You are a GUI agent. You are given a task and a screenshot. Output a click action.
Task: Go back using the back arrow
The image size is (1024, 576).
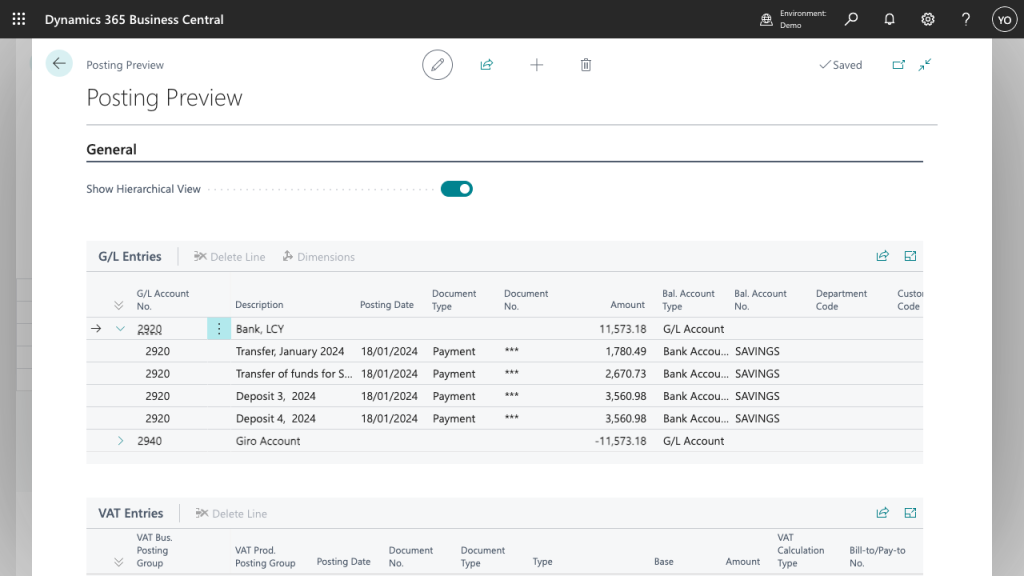[x=59, y=63]
